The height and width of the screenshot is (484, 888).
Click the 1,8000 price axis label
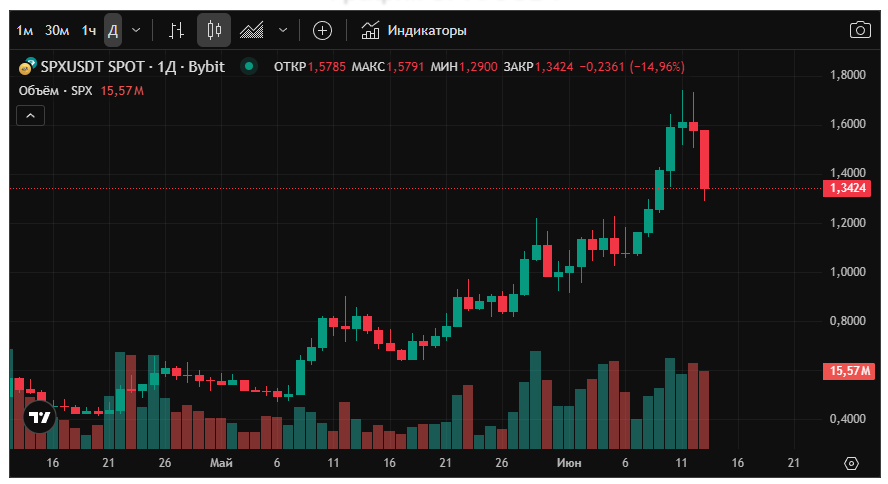tap(847, 75)
